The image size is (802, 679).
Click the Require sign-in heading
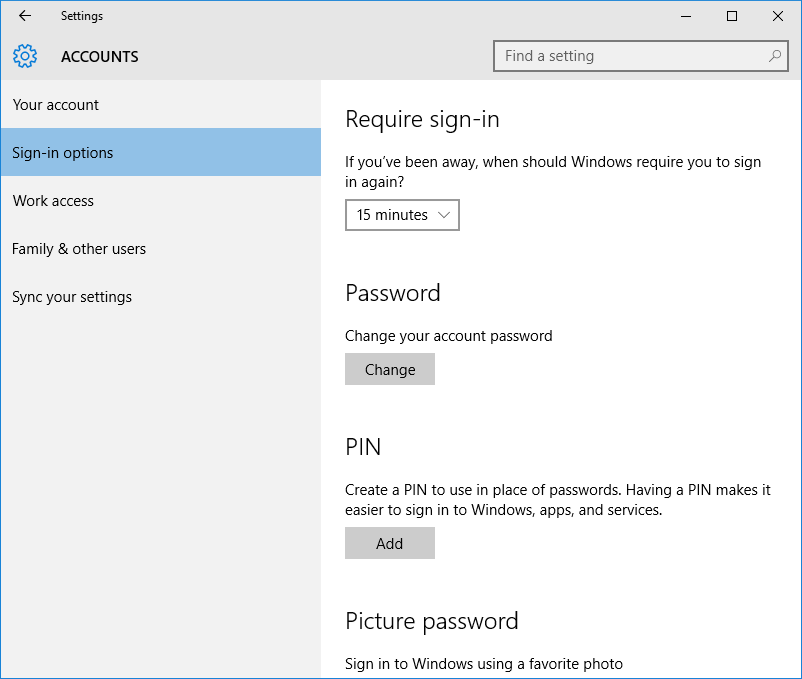tap(422, 120)
